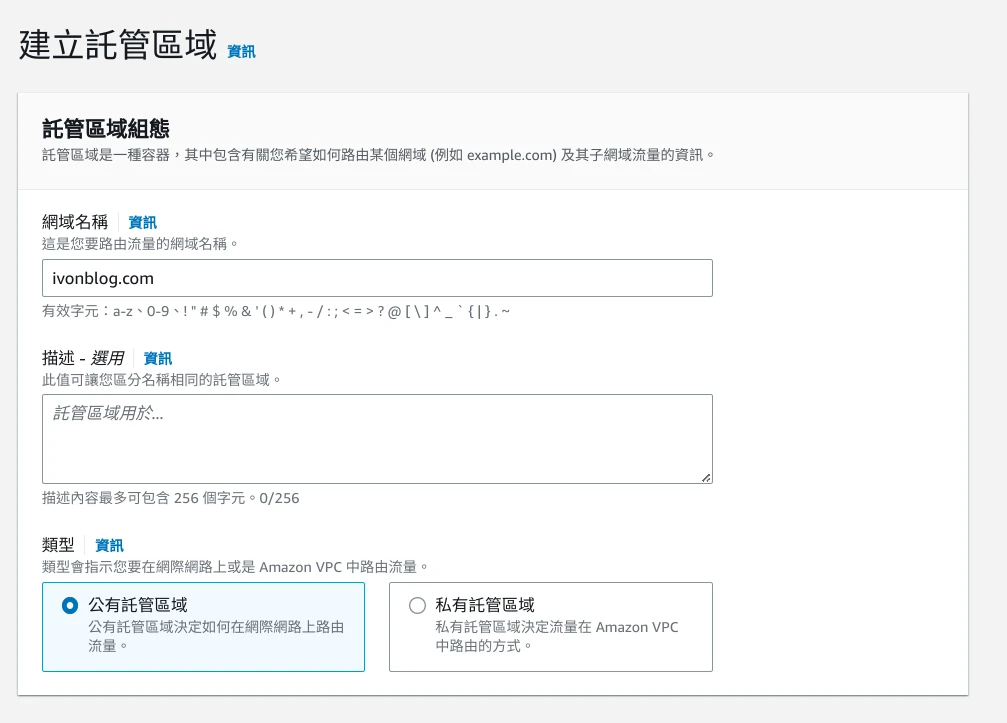Click the 描述 - 選用 field label
This screenshot has height=723, width=1007.
pos(83,358)
